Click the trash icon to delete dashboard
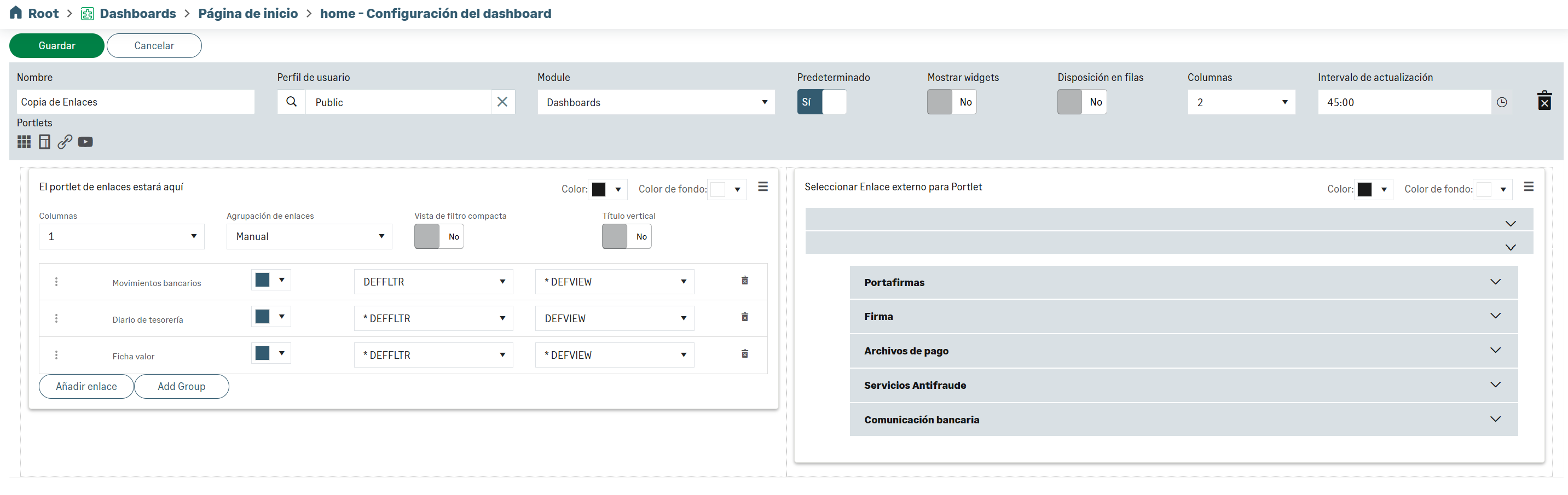 [1544, 101]
